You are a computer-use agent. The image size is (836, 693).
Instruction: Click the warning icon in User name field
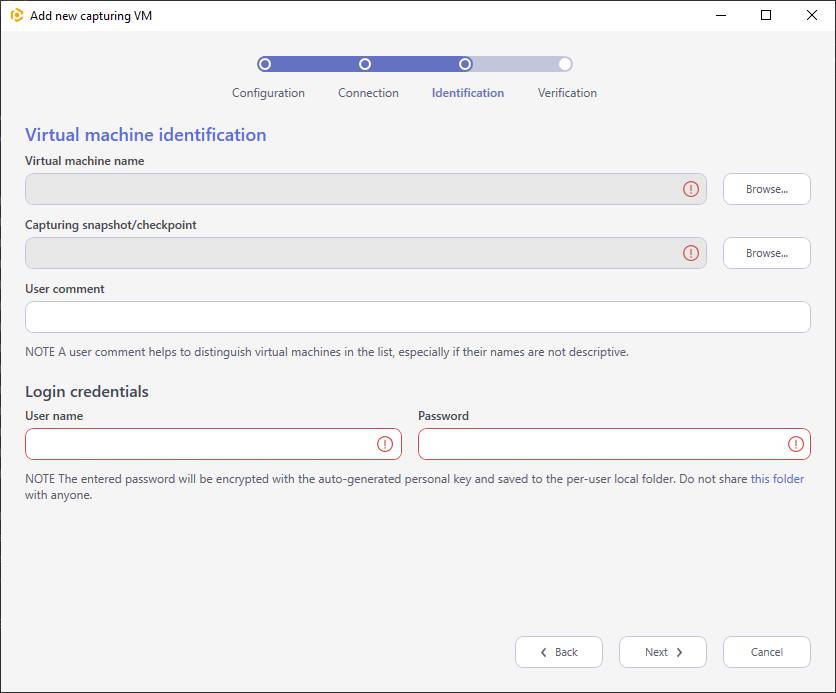(x=385, y=444)
